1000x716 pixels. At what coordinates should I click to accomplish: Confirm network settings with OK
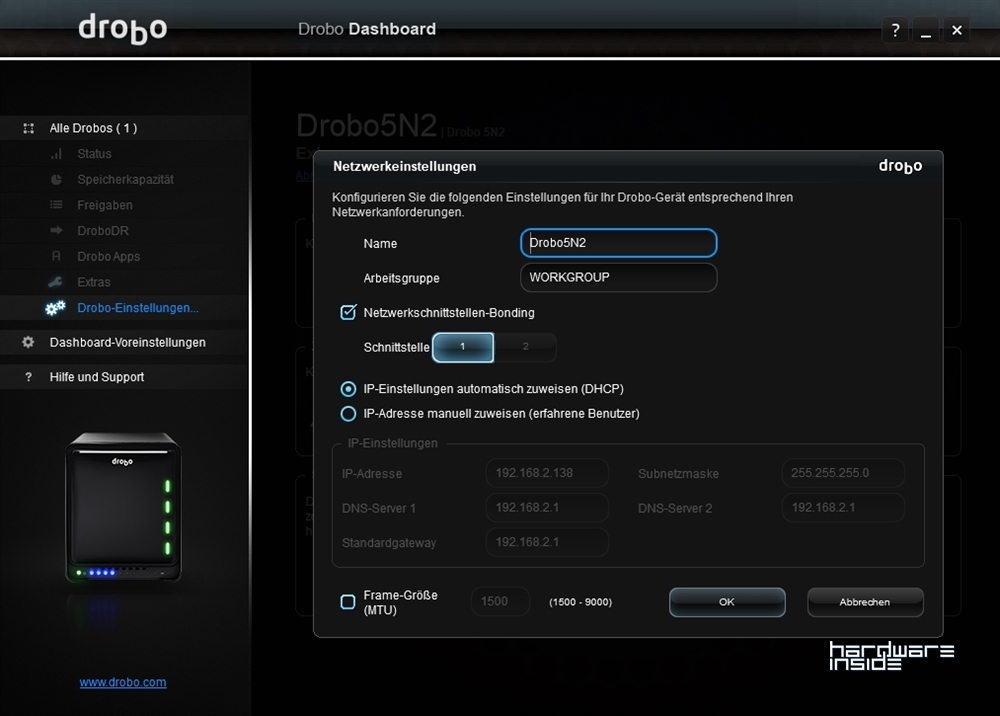click(x=727, y=602)
